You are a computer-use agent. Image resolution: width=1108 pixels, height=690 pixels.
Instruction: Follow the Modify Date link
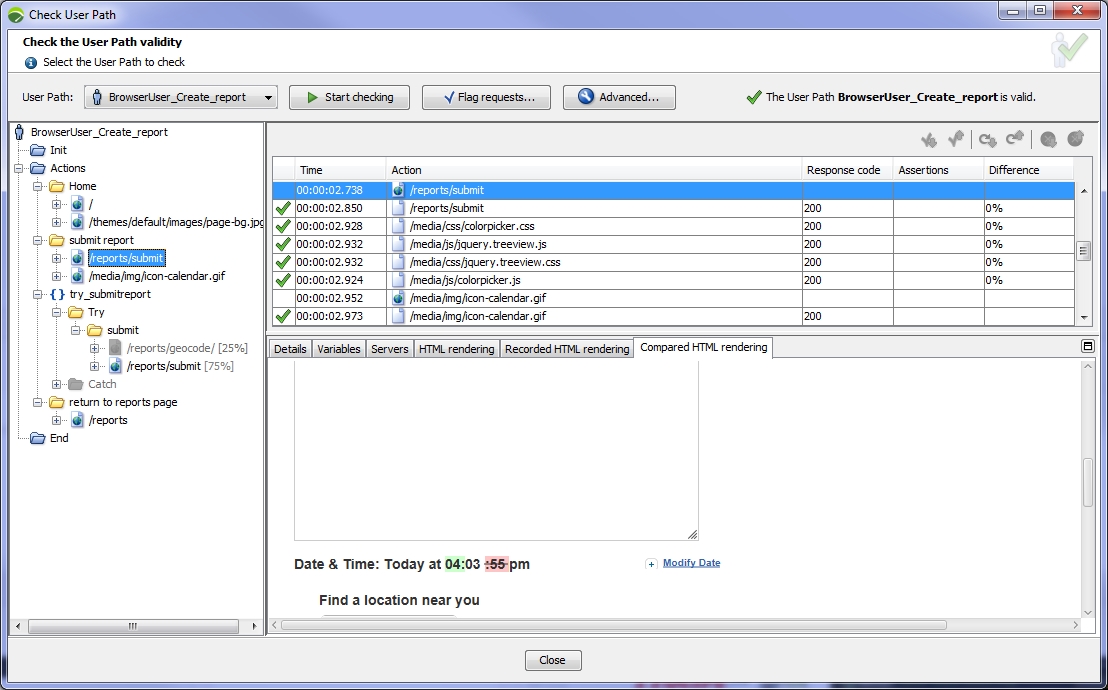[x=691, y=563]
